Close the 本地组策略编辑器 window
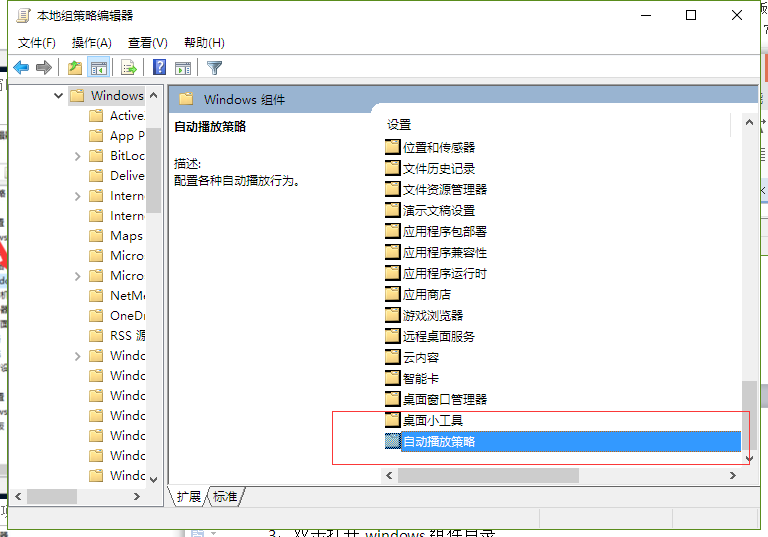 pyautogui.click(x=737, y=16)
